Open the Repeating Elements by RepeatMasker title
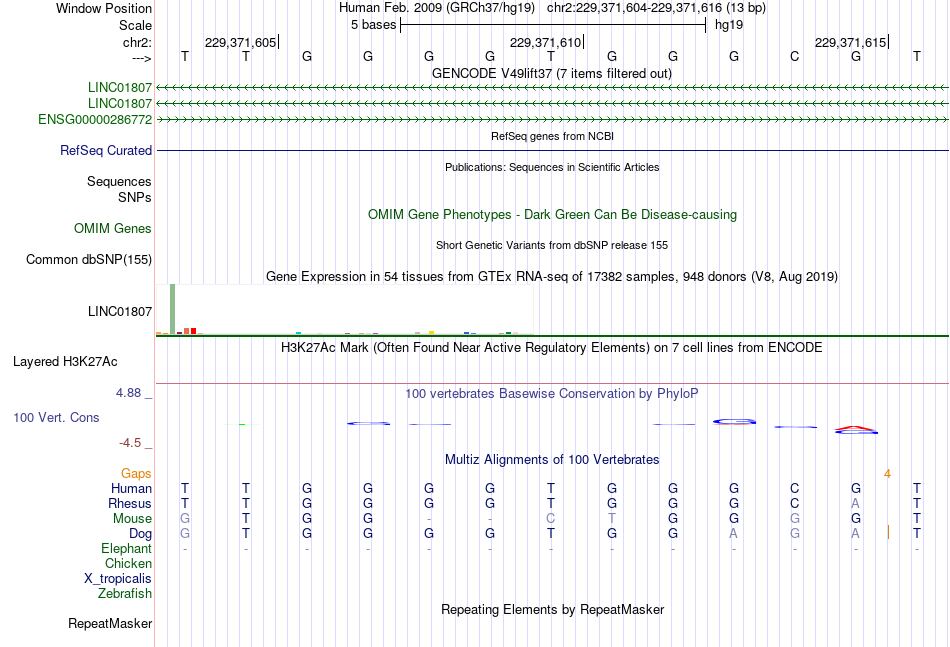Viewport: 950px width, 647px height. pyautogui.click(x=552, y=609)
